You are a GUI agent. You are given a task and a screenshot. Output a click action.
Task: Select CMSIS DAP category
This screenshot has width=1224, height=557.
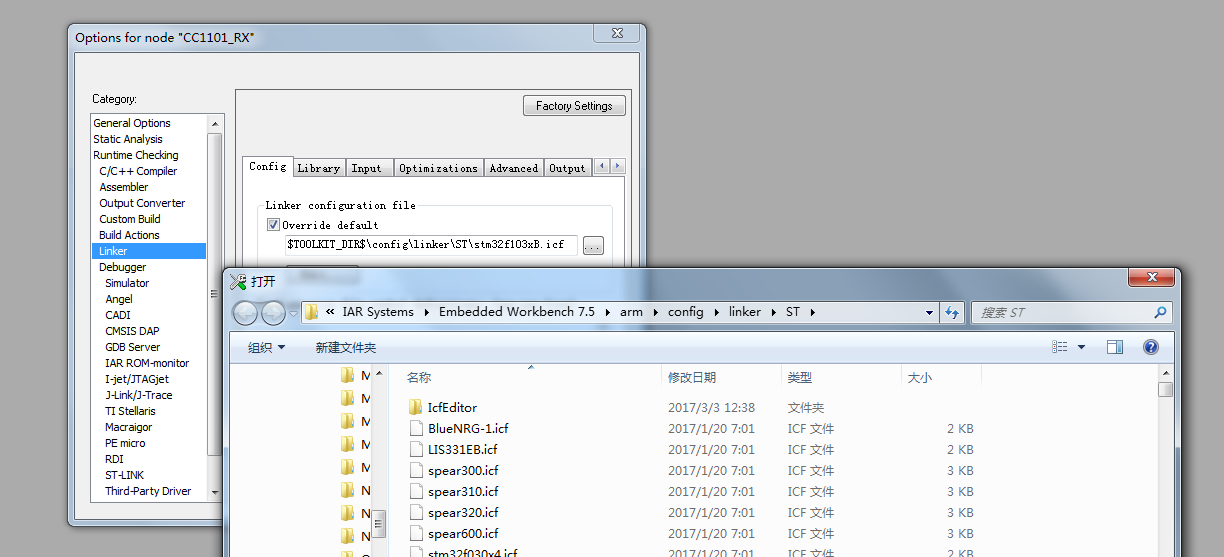point(132,331)
